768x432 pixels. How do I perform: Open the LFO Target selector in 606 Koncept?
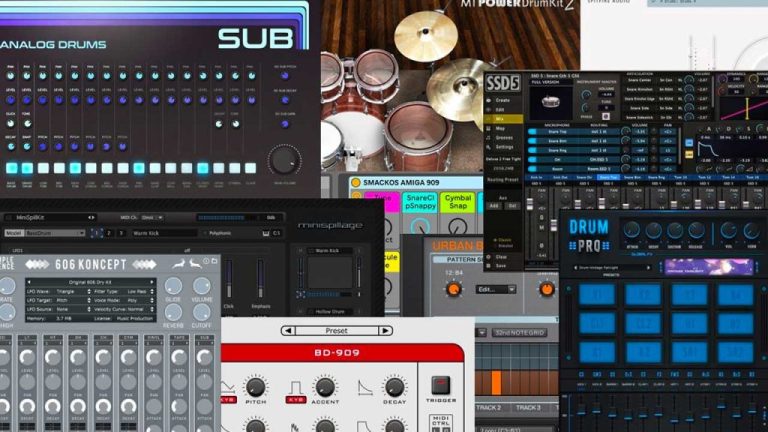click(x=59, y=300)
